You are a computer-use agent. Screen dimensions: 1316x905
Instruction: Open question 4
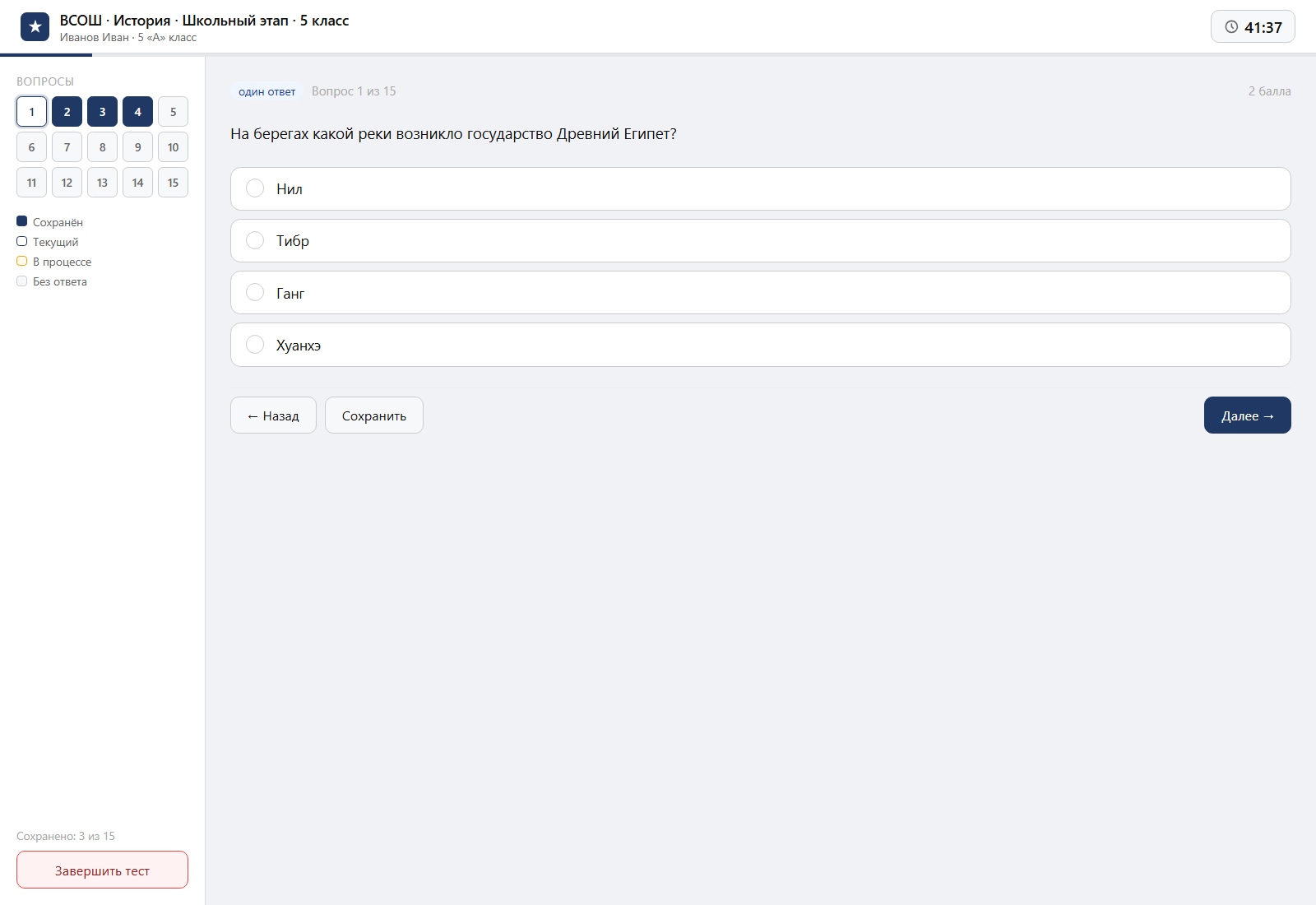tap(137, 112)
